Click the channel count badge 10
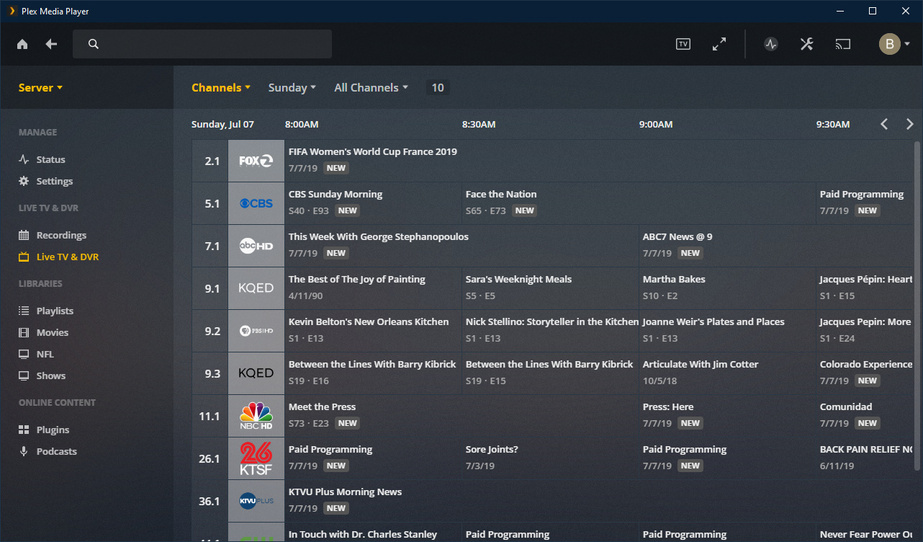Image resolution: width=923 pixels, height=542 pixels. point(437,88)
